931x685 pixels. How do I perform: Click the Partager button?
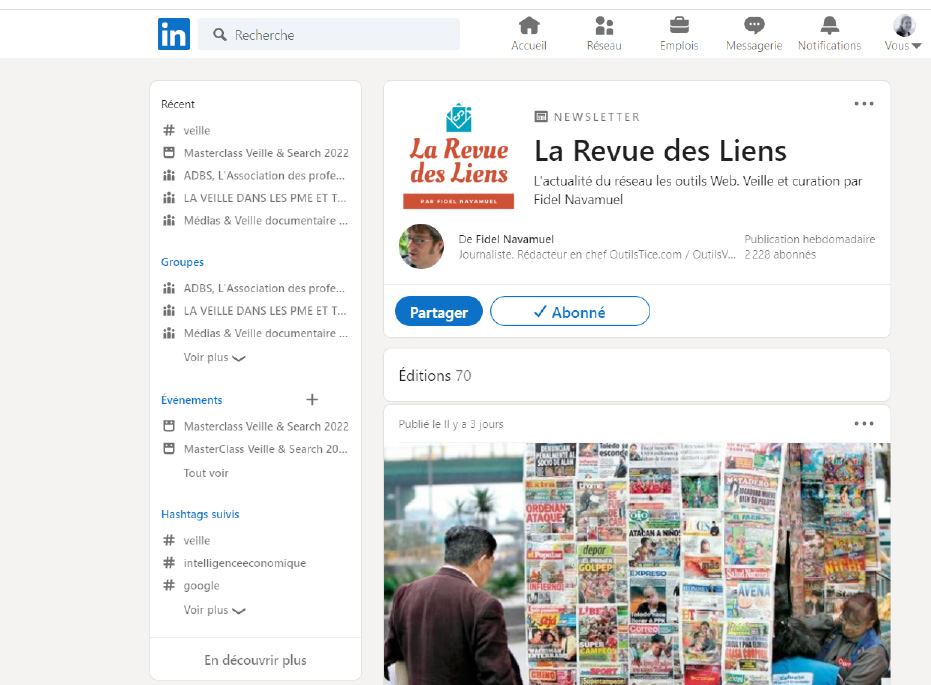click(438, 312)
